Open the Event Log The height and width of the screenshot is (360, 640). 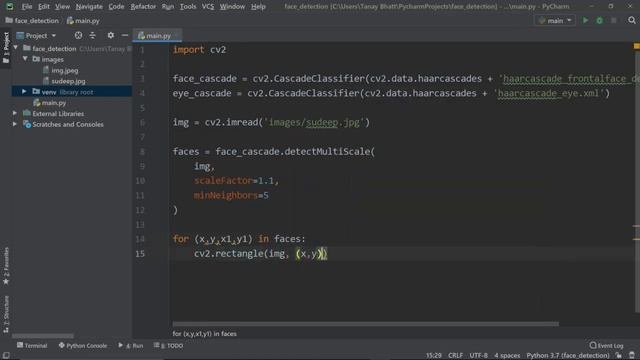point(607,345)
